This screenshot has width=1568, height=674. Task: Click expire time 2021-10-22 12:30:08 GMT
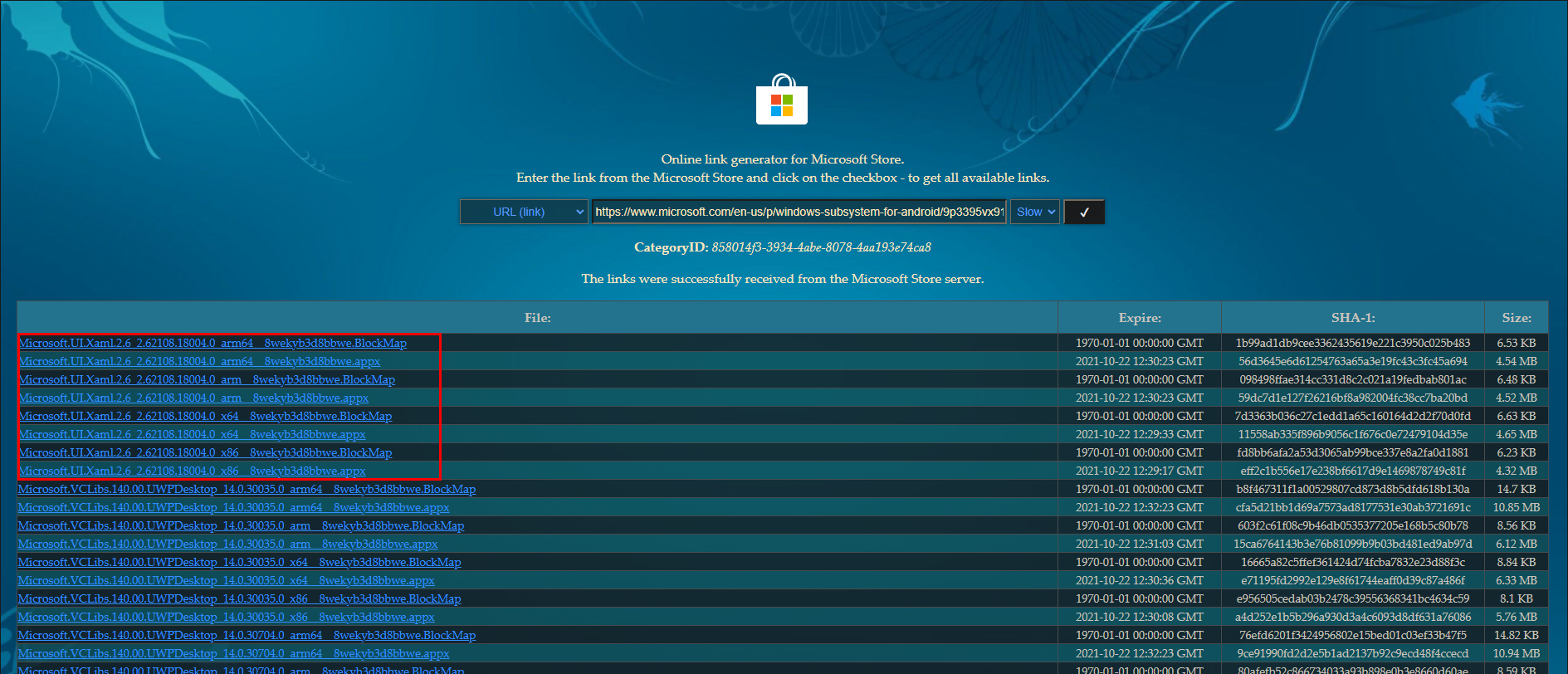tap(1140, 617)
